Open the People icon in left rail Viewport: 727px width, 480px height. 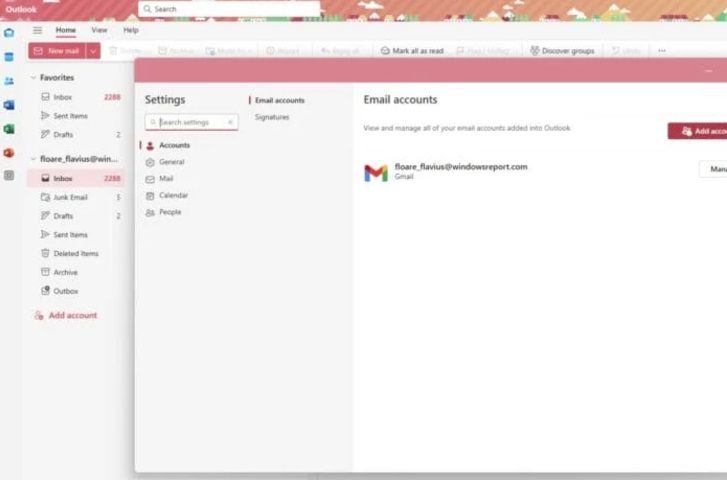pos(9,81)
